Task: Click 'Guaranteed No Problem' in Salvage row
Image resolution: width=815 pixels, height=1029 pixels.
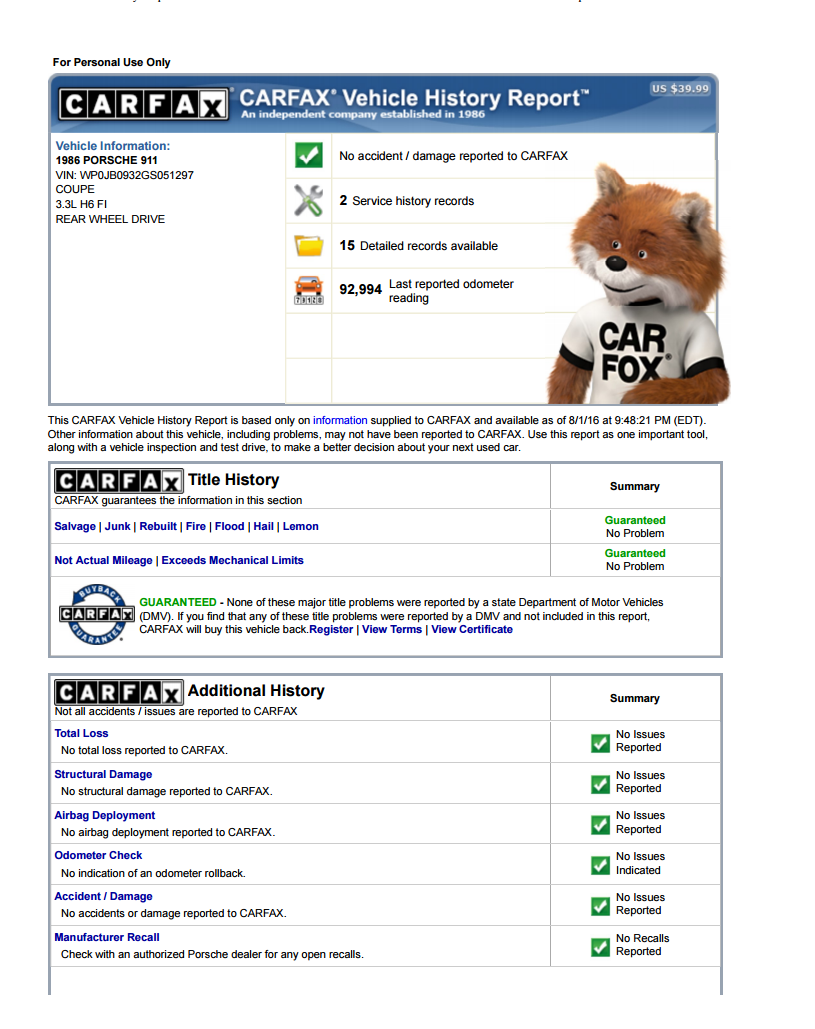Action: [635, 527]
